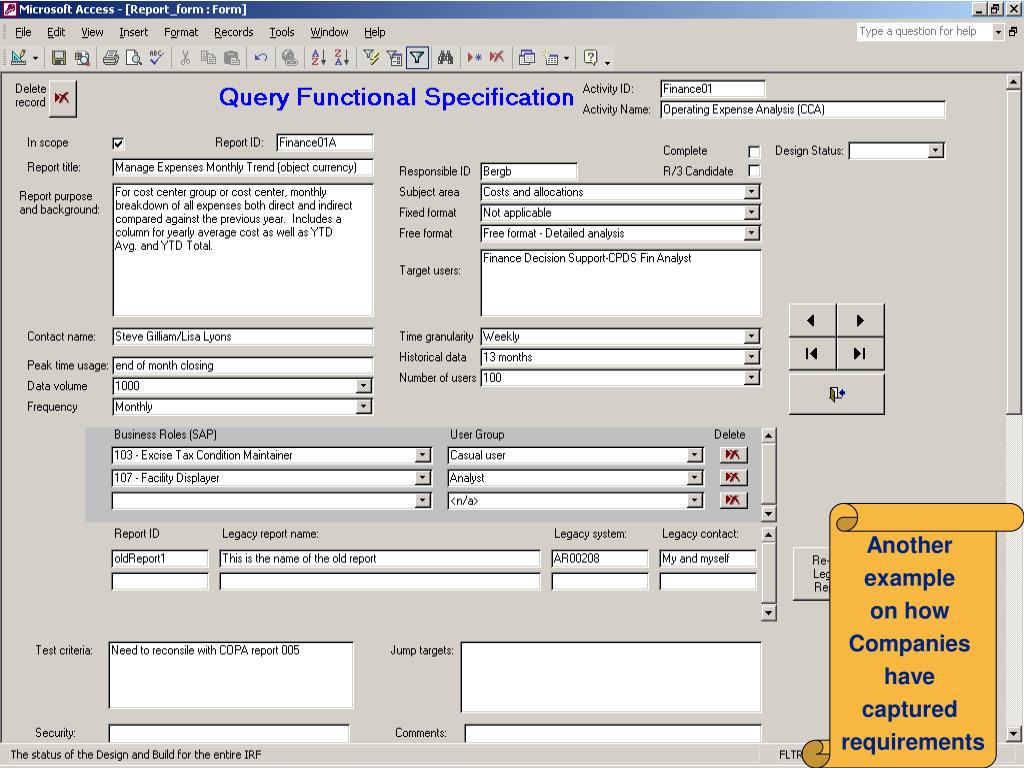1024x768 pixels.
Task: Apply Filter By Selection
Action: (x=371, y=58)
